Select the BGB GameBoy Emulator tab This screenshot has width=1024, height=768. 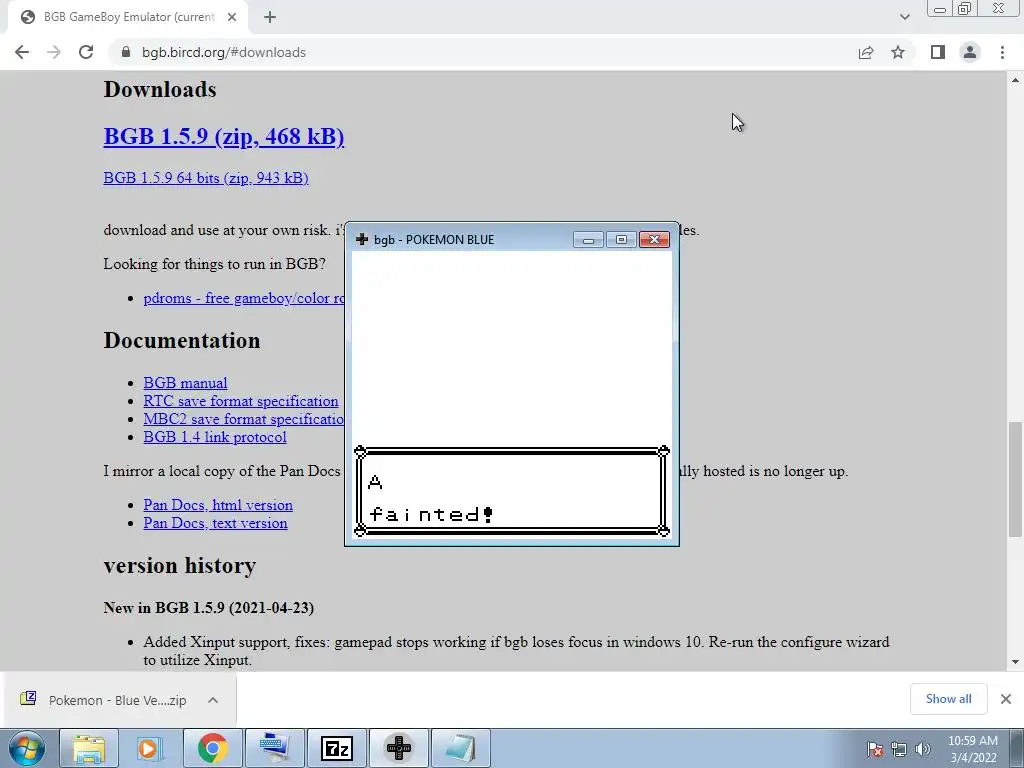128,17
